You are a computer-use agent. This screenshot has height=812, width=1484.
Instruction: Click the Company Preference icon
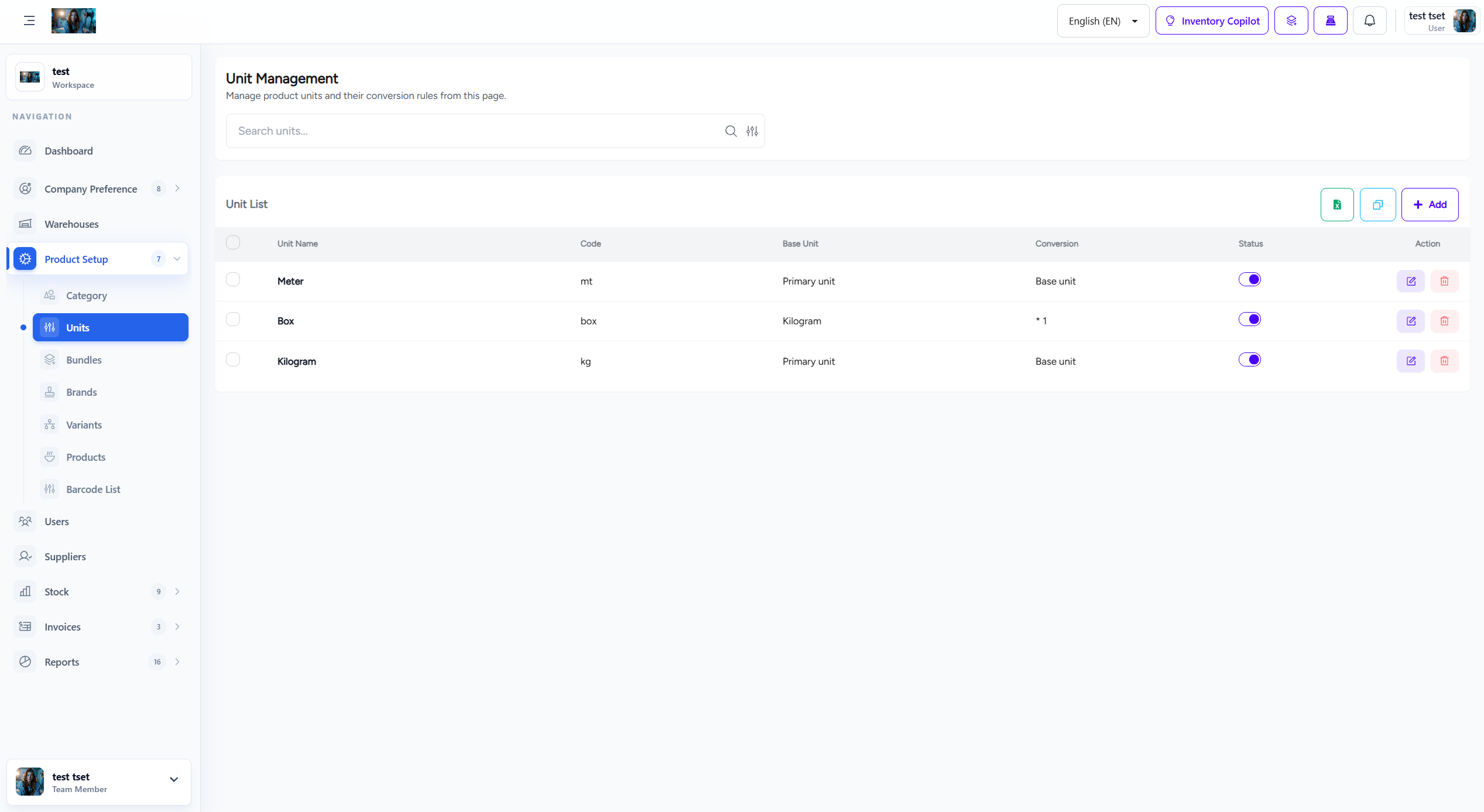coord(25,189)
